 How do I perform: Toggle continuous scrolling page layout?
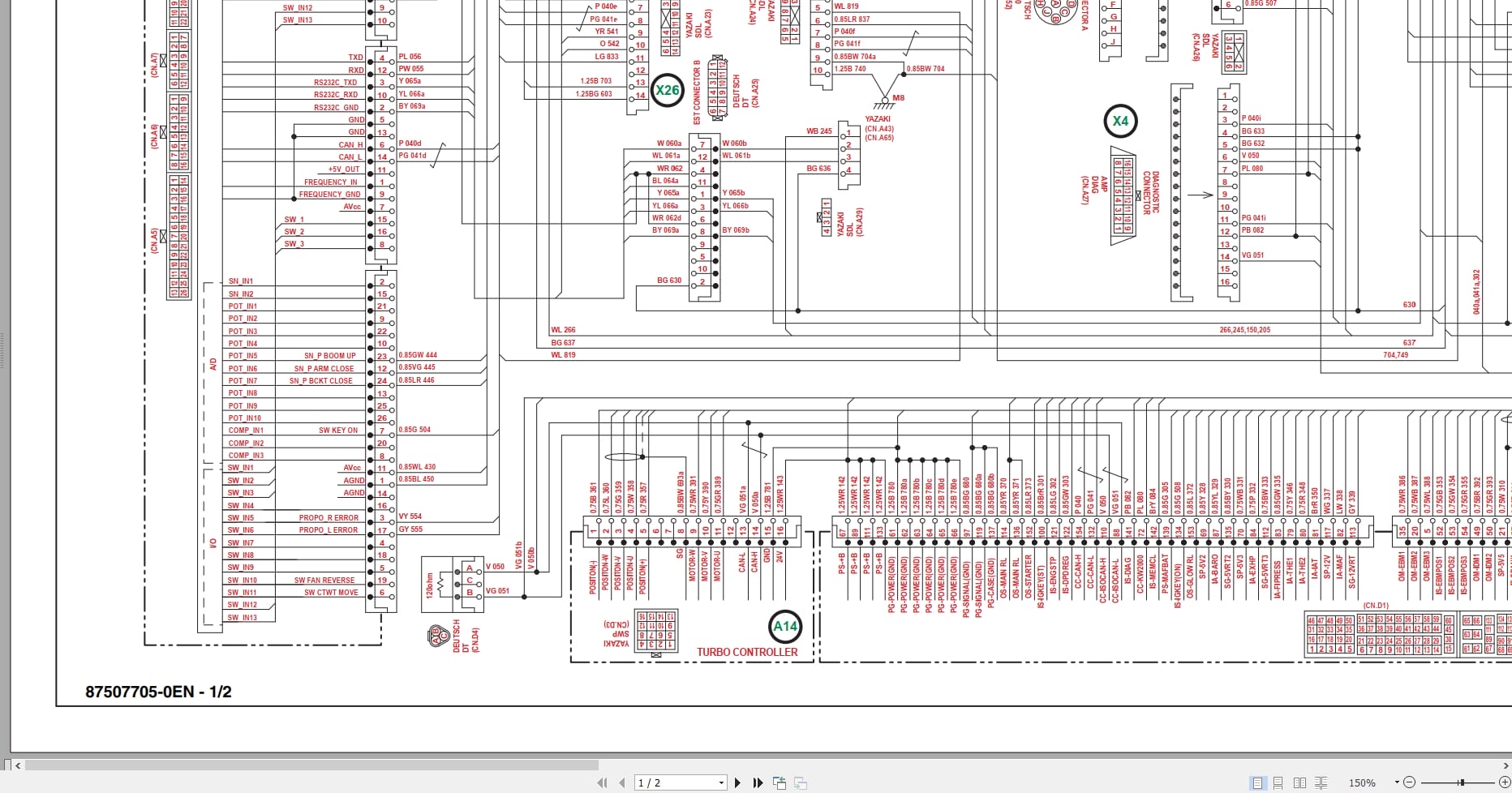(1278, 783)
